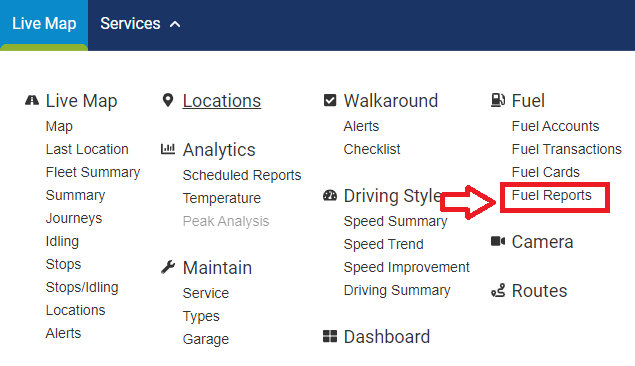This screenshot has width=635, height=366.
Task: Click the route icon beside Routes
Action: pyautogui.click(x=498, y=290)
